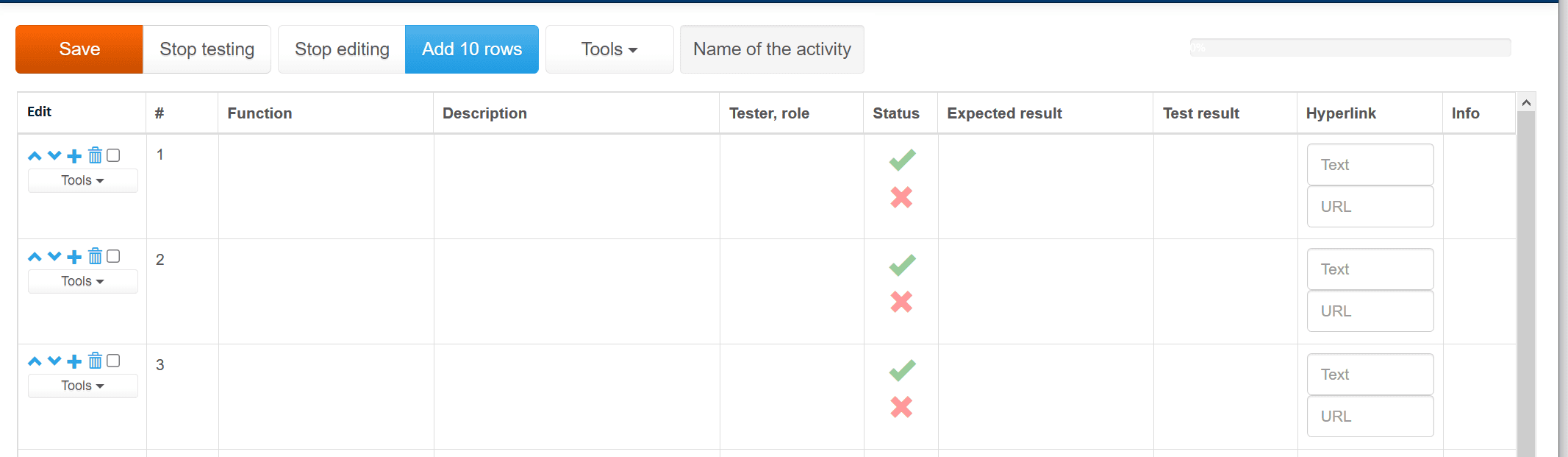
Task: Expand the Tools dropdown in row 1
Action: click(83, 180)
